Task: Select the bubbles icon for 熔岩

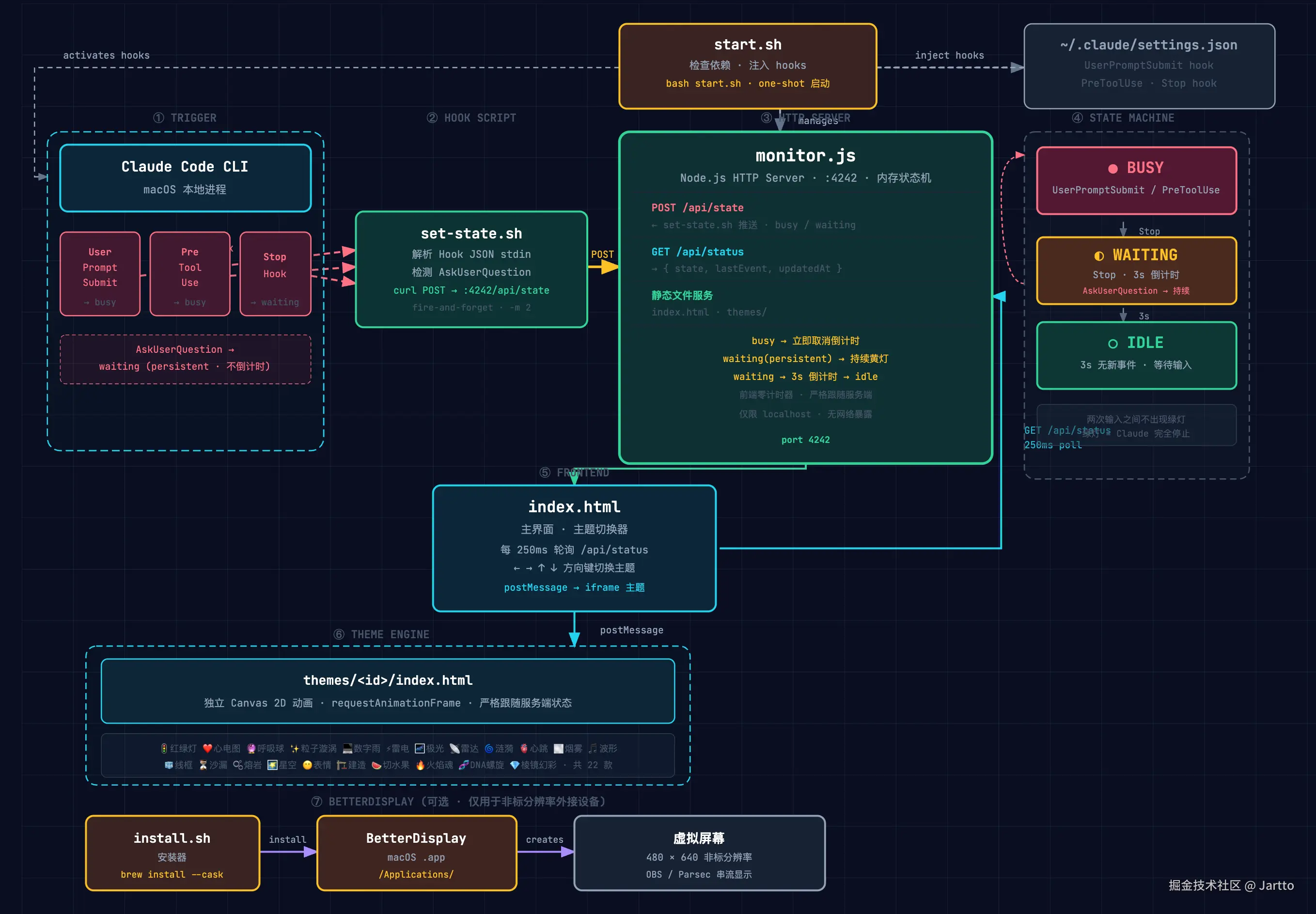Action: tap(237, 765)
